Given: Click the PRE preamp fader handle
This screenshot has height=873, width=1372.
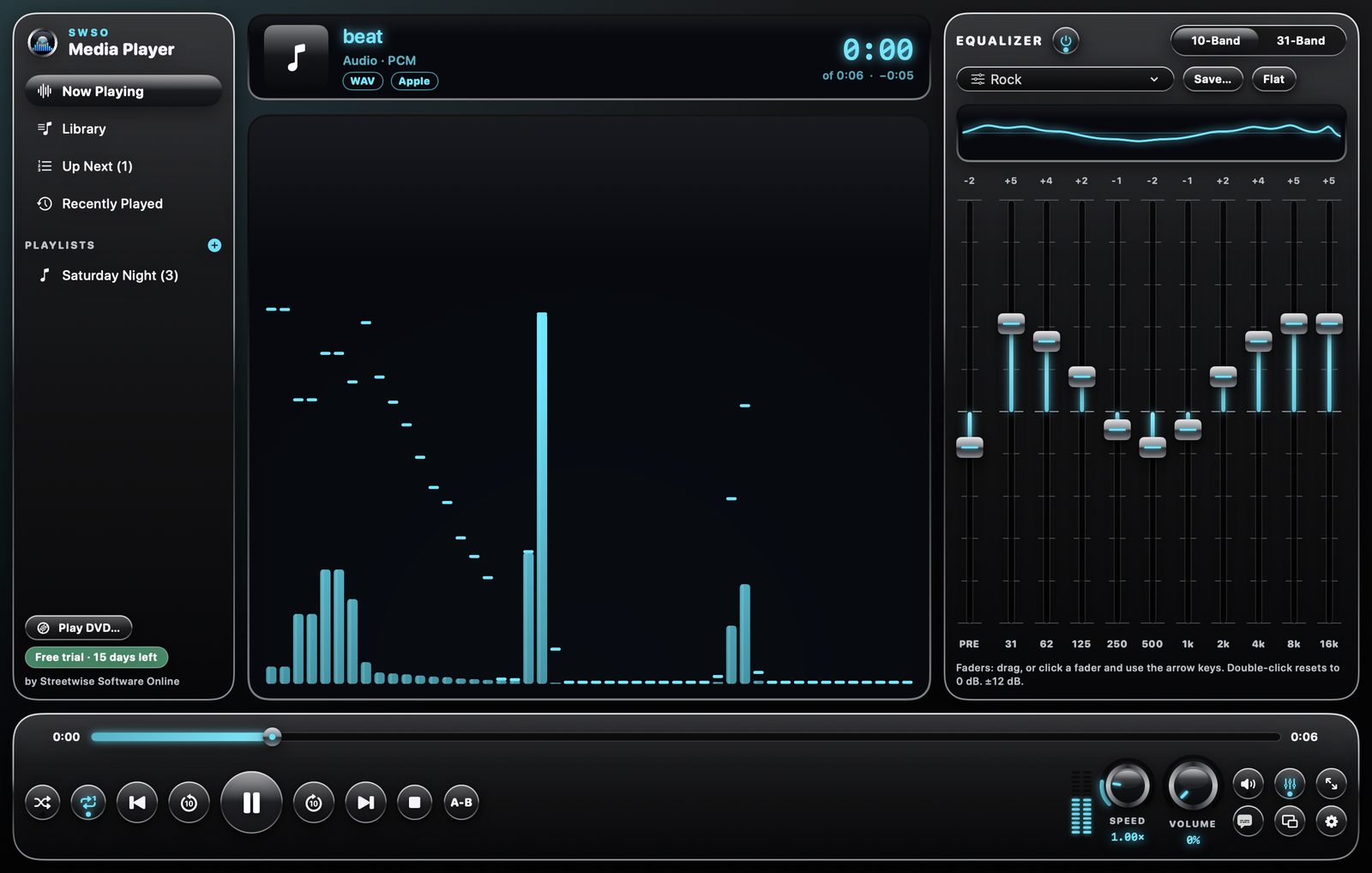Looking at the screenshot, I should tap(970, 446).
